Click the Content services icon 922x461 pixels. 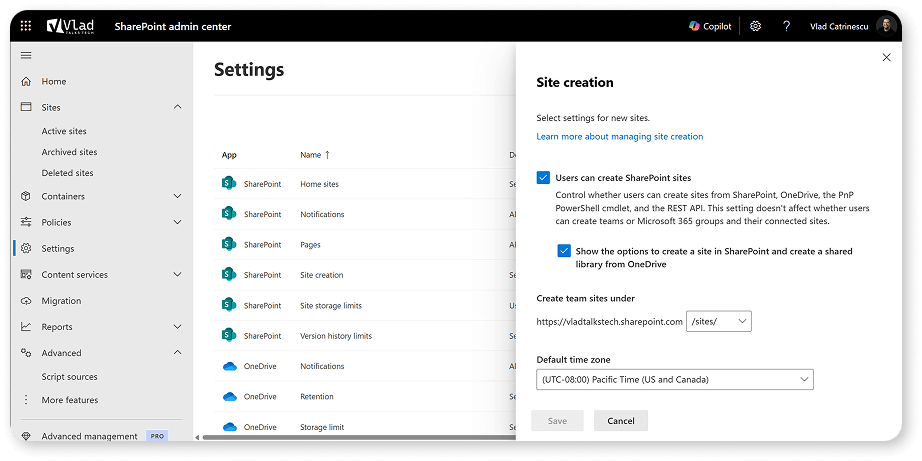tap(26, 275)
